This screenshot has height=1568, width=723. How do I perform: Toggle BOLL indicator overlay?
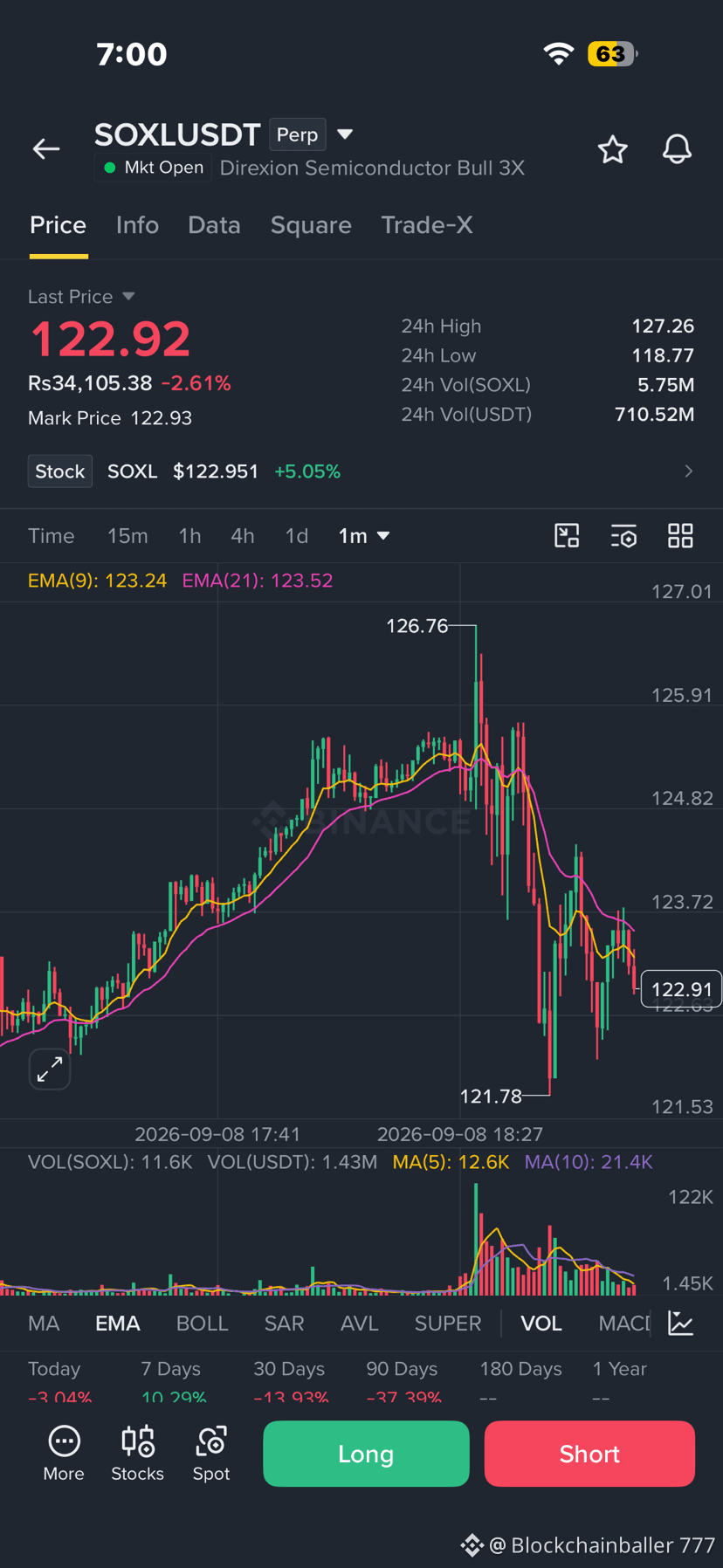(x=202, y=1324)
